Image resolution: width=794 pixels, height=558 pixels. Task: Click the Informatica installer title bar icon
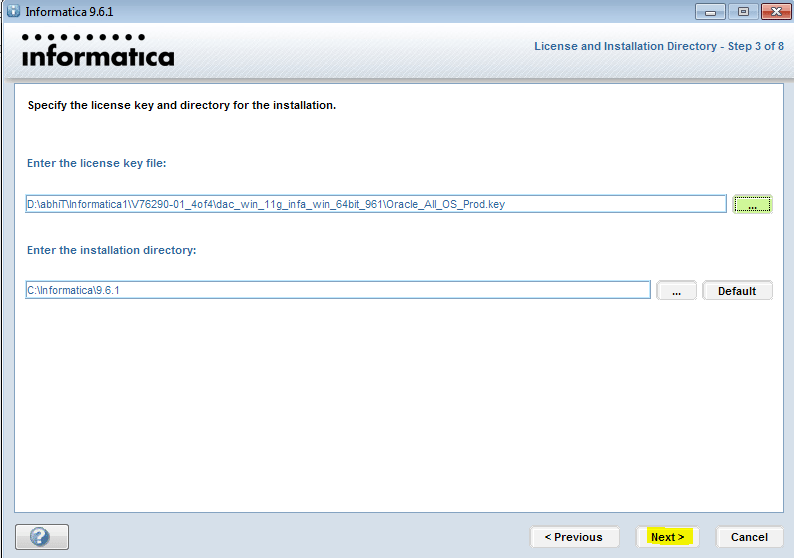[x=14, y=11]
